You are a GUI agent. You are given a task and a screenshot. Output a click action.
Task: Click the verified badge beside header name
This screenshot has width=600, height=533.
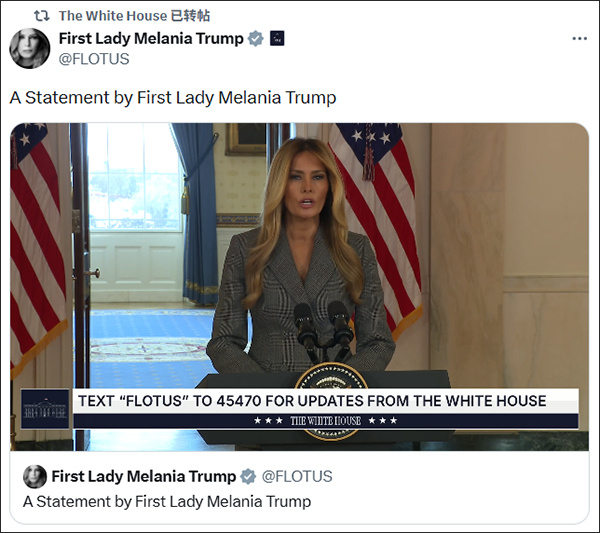pyautogui.click(x=256, y=39)
